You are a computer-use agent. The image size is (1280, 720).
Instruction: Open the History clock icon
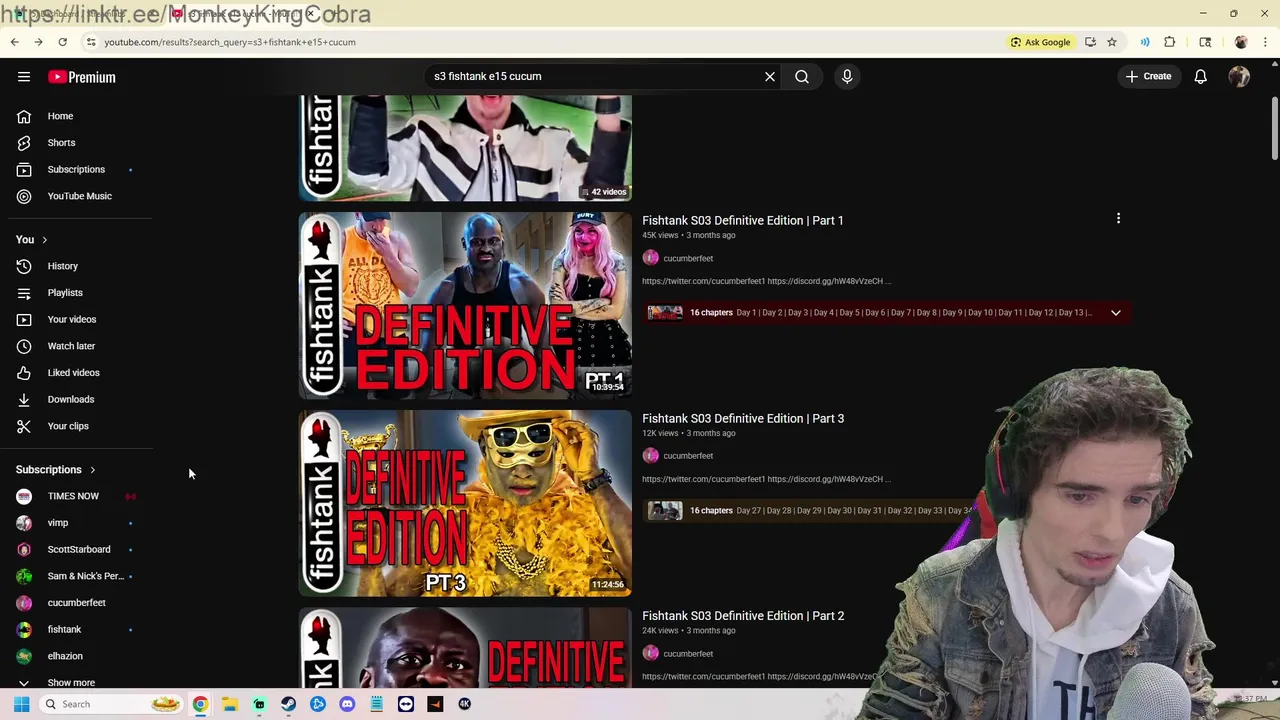tap(24, 266)
